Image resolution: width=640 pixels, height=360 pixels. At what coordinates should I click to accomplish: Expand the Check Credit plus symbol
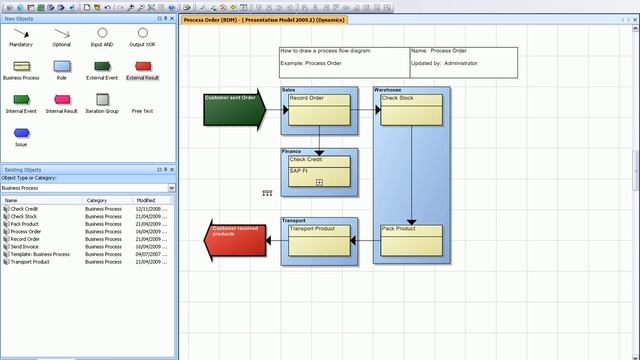click(319, 182)
